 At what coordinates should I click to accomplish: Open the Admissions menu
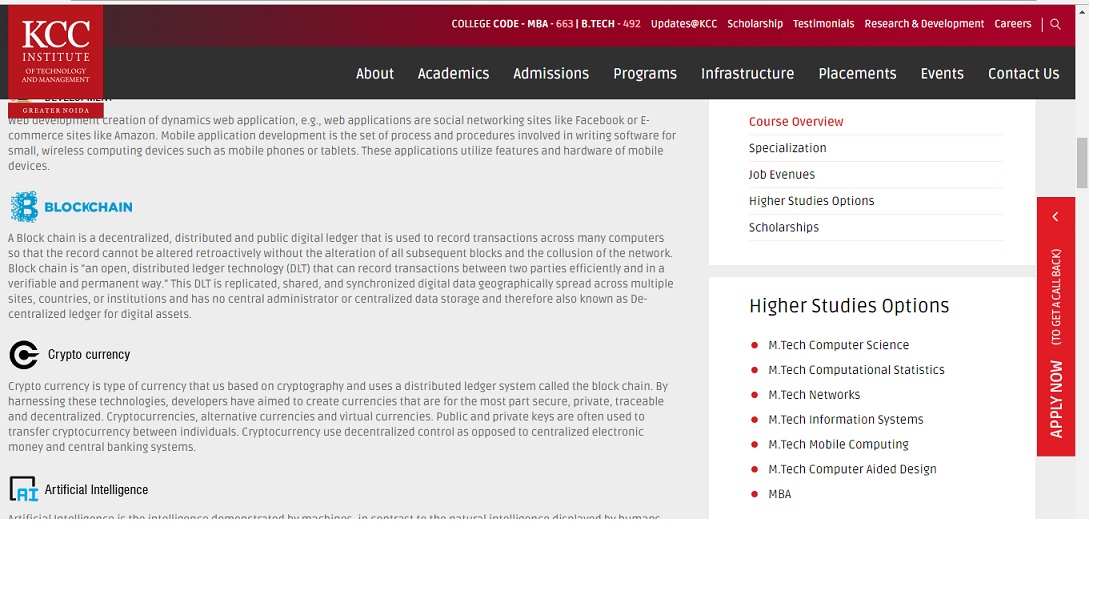[x=551, y=74]
